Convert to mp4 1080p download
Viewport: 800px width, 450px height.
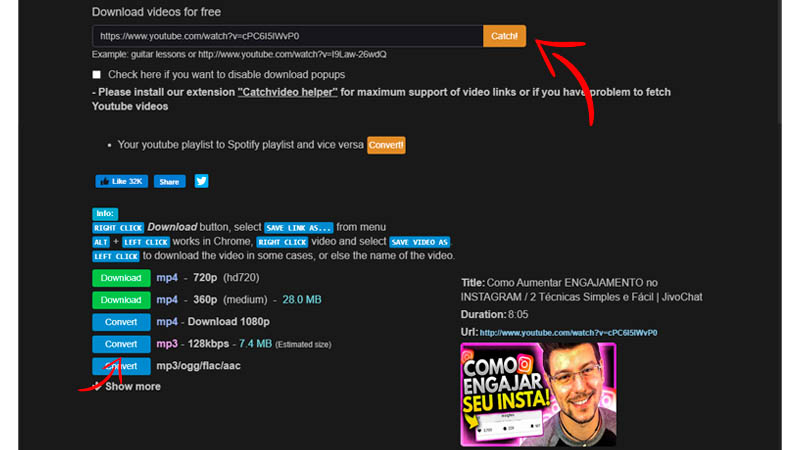pyautogui.click(x=121, y=322)
